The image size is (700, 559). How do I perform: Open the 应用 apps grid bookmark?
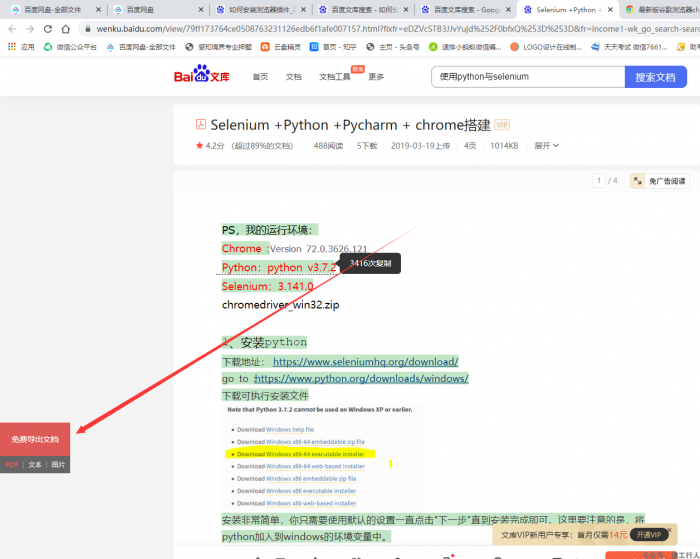click(x=21, y=46)
